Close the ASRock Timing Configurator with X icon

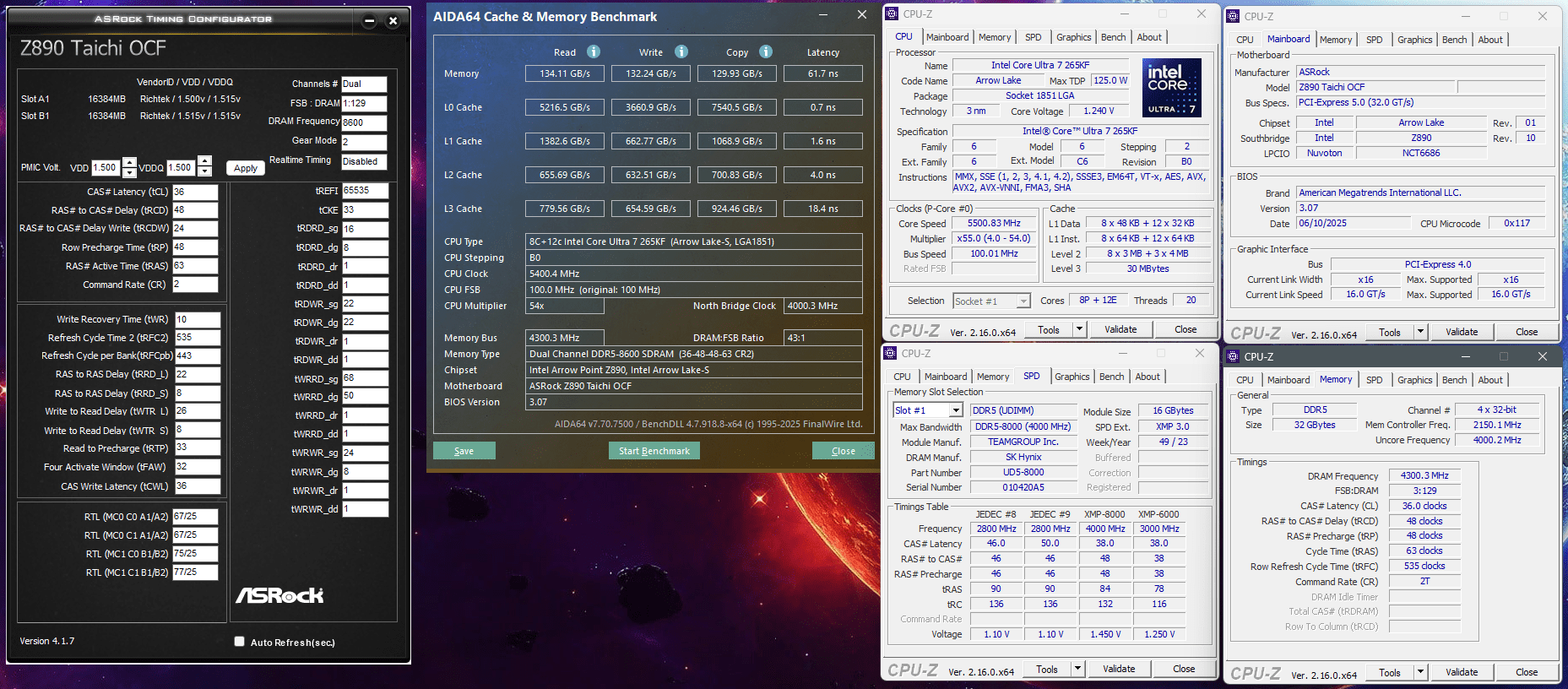(x=393, y=21)
